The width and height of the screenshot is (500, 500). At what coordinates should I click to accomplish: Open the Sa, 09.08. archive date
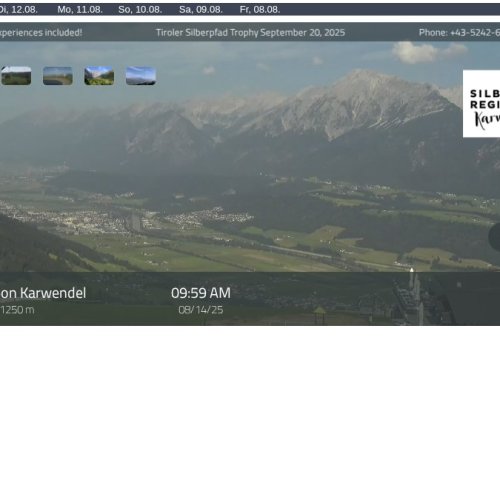pos(201,10)
